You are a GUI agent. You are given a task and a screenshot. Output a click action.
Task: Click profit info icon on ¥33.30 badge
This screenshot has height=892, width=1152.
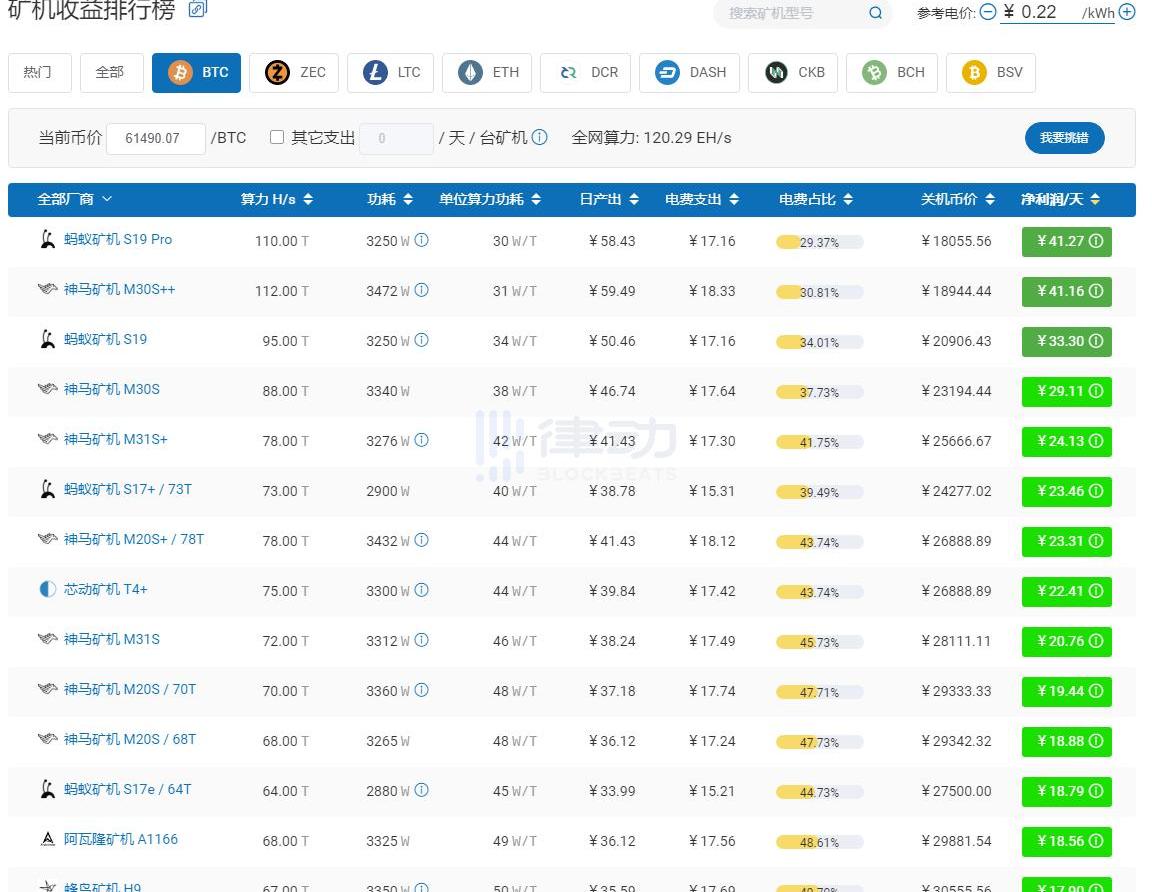tap(1095, 341)
